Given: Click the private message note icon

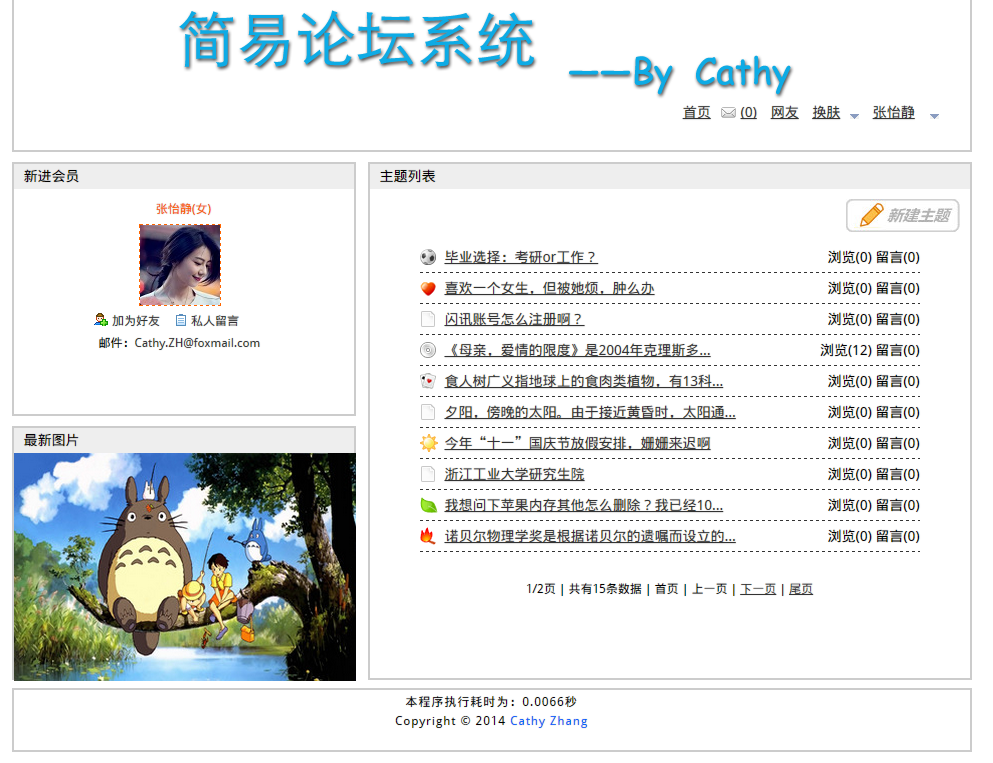Looking at the screenshot, I should pos(180,320).
